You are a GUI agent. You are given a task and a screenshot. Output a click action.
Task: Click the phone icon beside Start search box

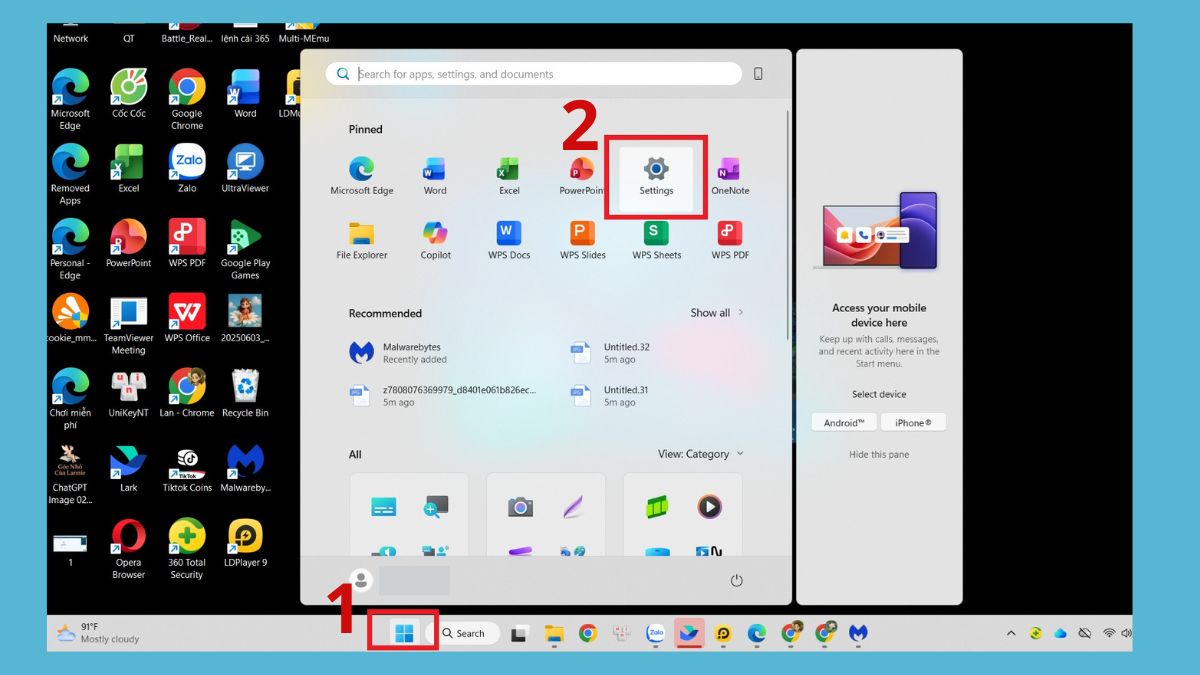758,74
